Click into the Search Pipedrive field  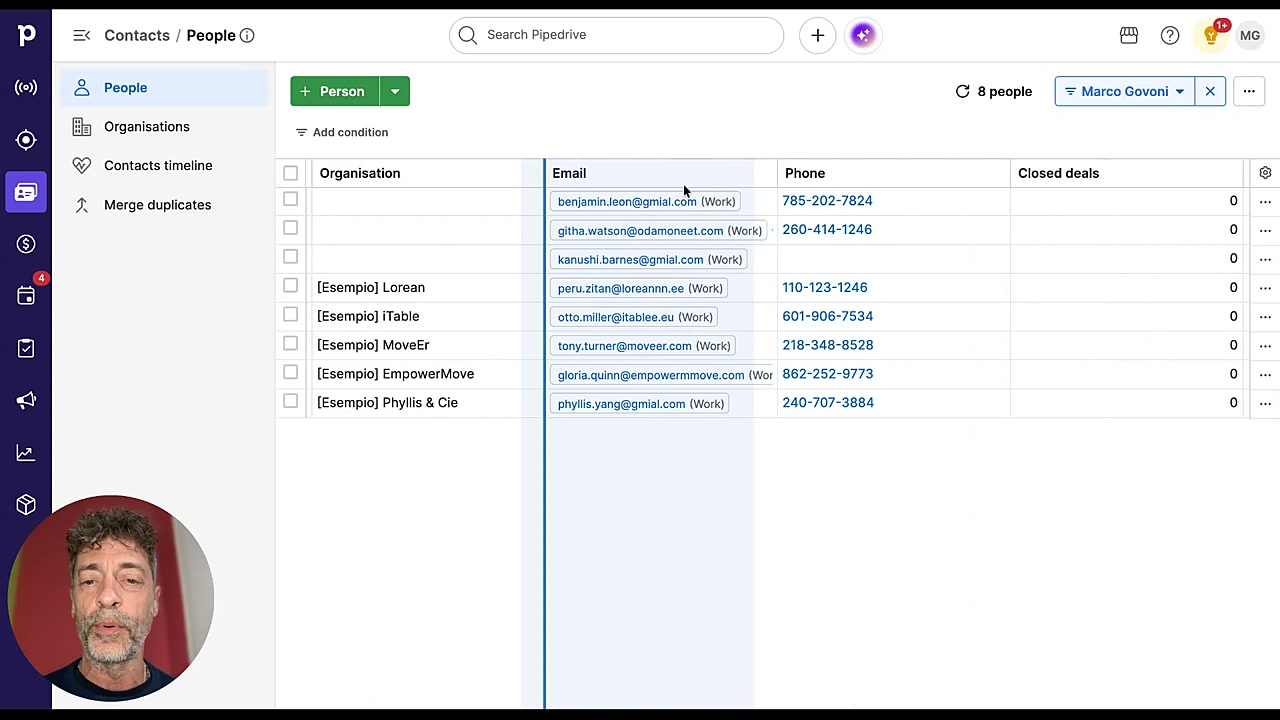click(x=616, y=35)
